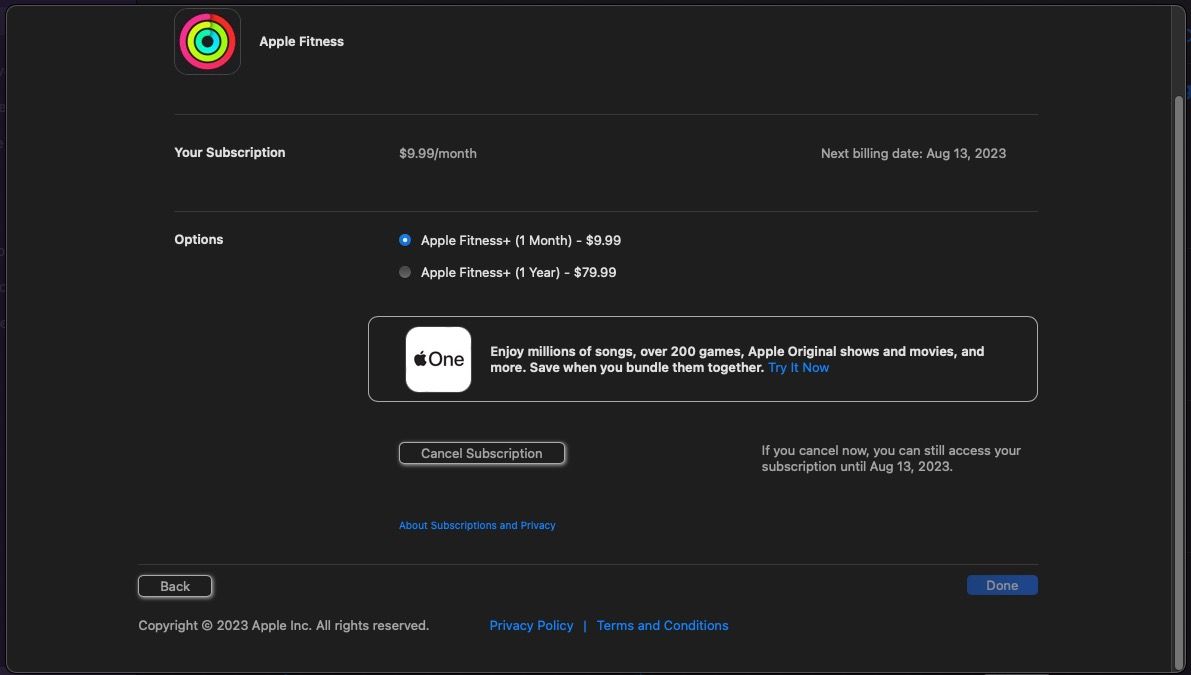Select the Apple Fitness+ yearly $79.99 plan
This screenshot has height=675, width=1191.
point(404,271)
